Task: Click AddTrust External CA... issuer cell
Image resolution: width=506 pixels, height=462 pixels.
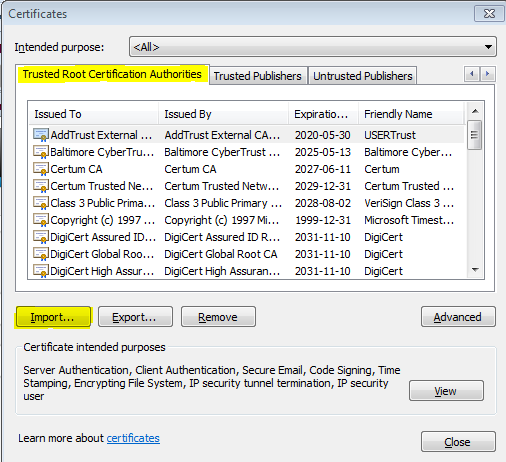Action: [222, 135]
